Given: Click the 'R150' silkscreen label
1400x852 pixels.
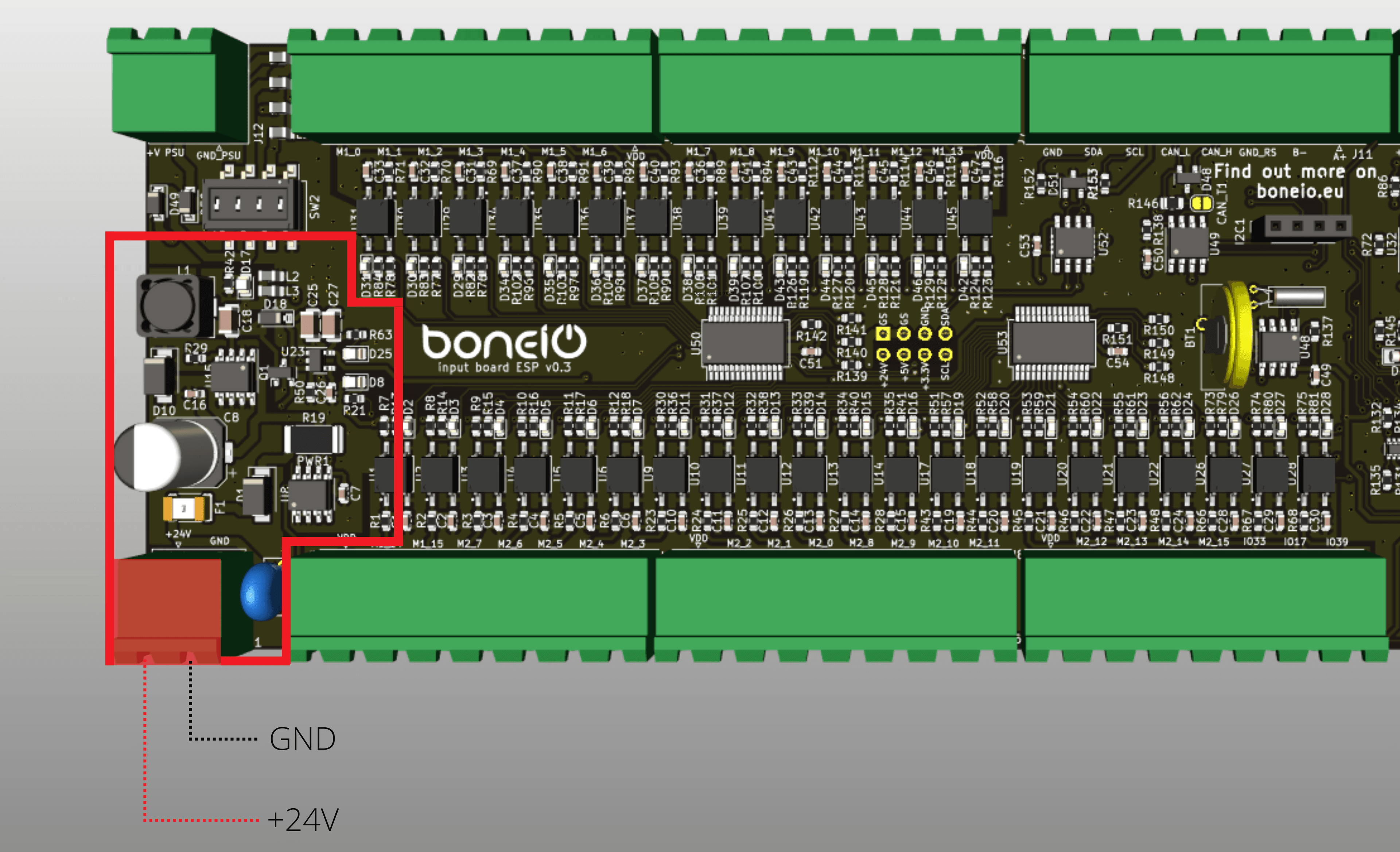Looking at the screenshot, I should (x=1159, y=330).
